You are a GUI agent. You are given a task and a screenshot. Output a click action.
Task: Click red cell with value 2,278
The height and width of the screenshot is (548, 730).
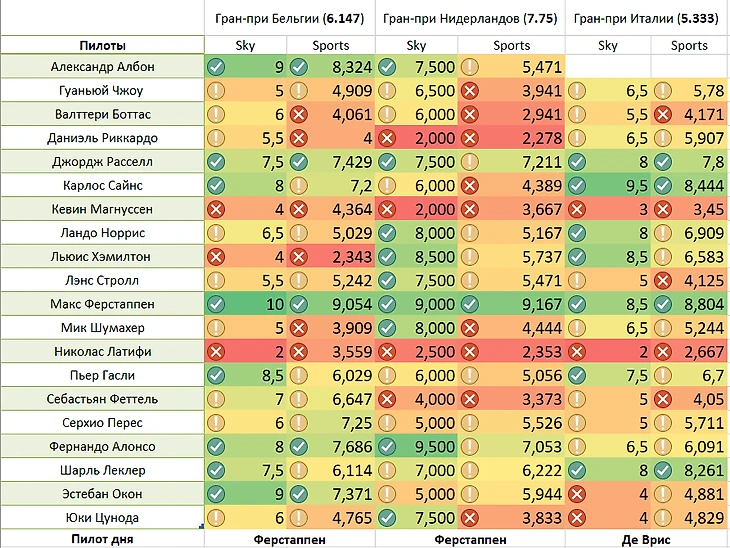click(x=511, y=138)
